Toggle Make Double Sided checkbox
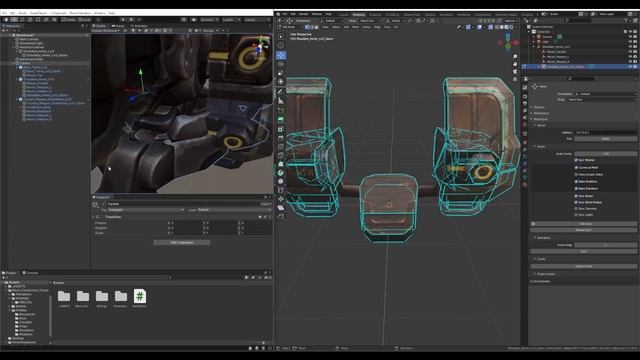640x360 pixels. (x=576, y=174)
